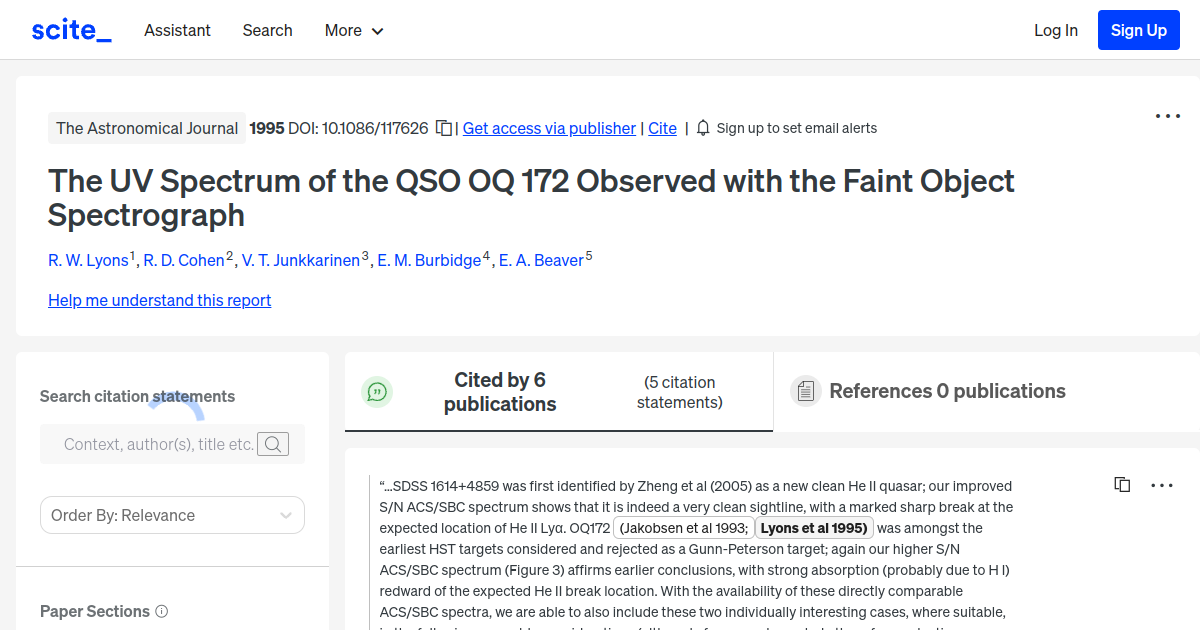Open Get access via publisher link
1200x630 pixels.
point(549,128)
